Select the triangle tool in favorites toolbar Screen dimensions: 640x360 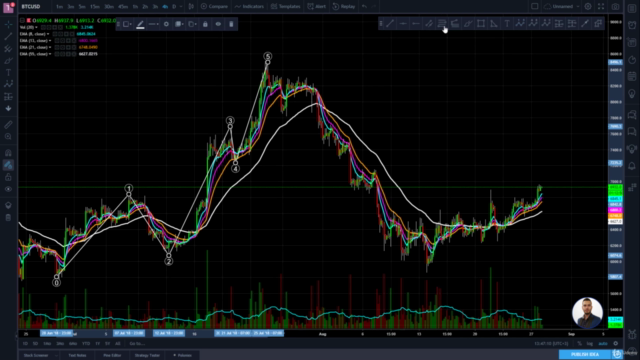point(494,24)
